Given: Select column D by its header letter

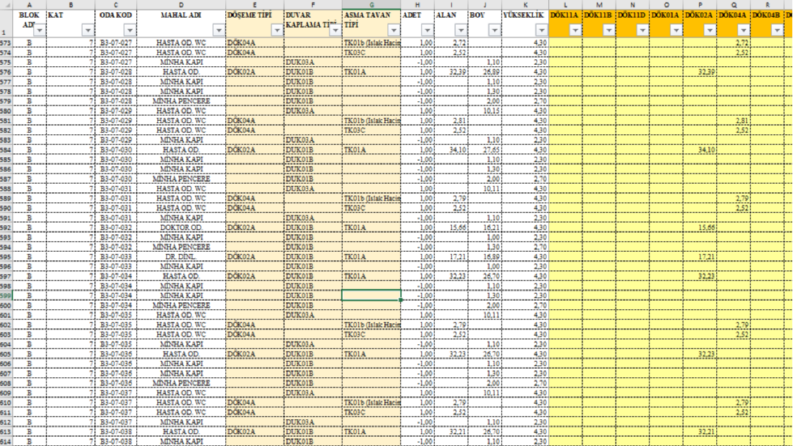Looking at the screenshot, I should 181,5.
